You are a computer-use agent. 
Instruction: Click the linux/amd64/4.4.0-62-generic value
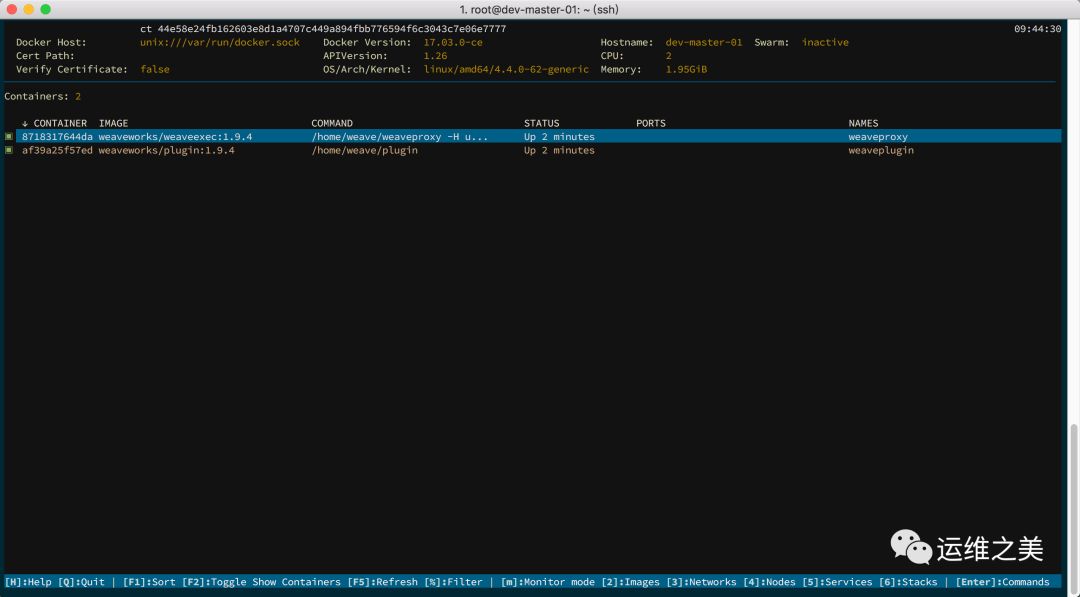506,70
